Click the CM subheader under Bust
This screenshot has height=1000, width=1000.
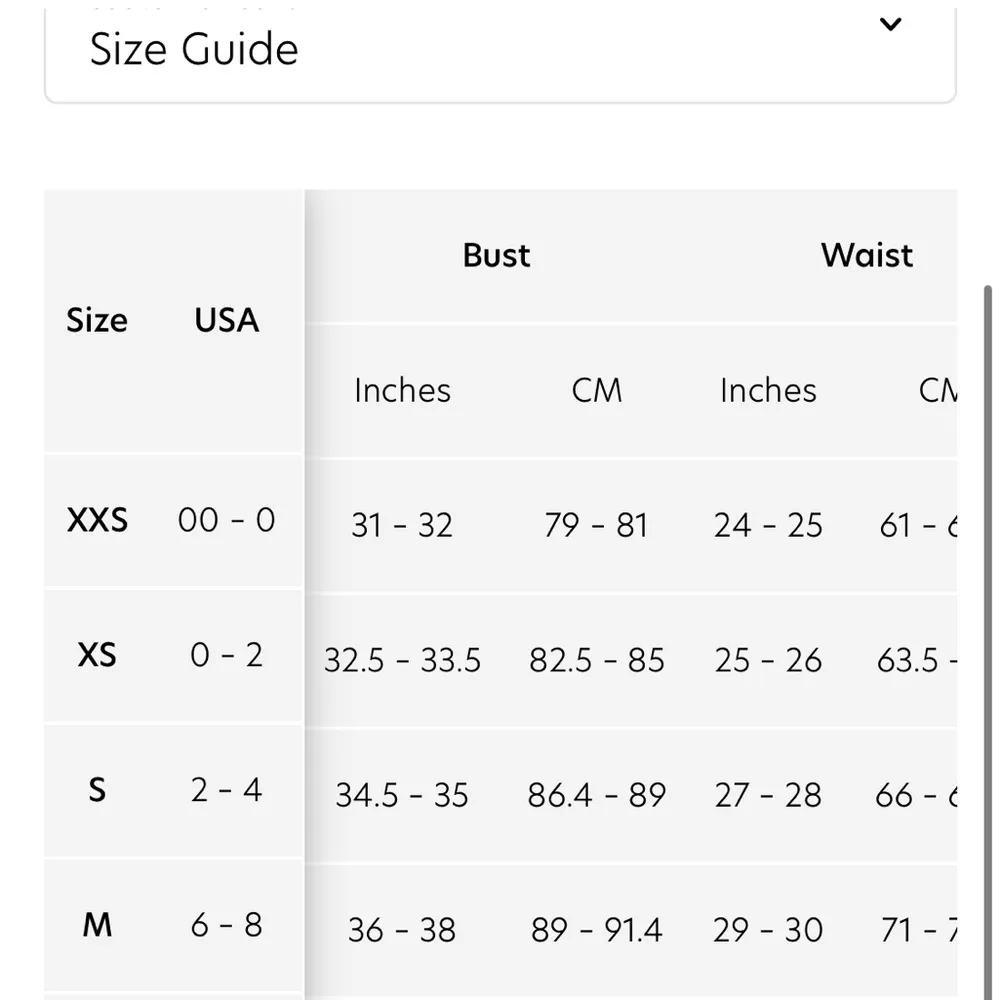(597, 390)
